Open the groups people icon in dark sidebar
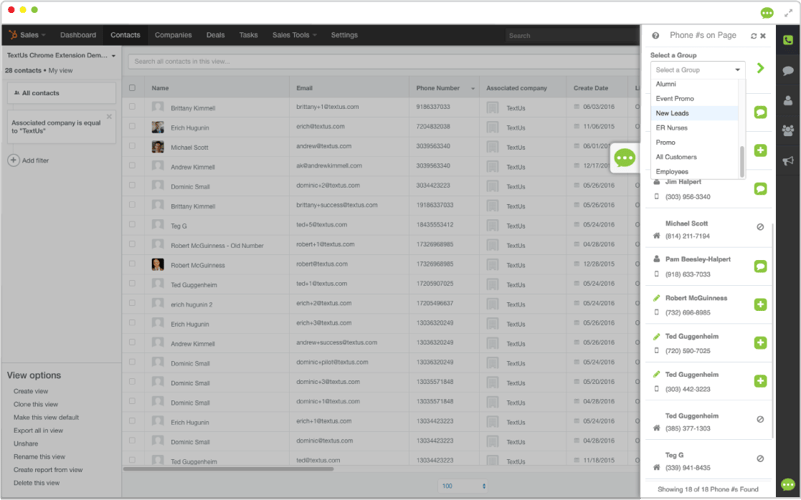The image size is (801, 500). [788, 130]
